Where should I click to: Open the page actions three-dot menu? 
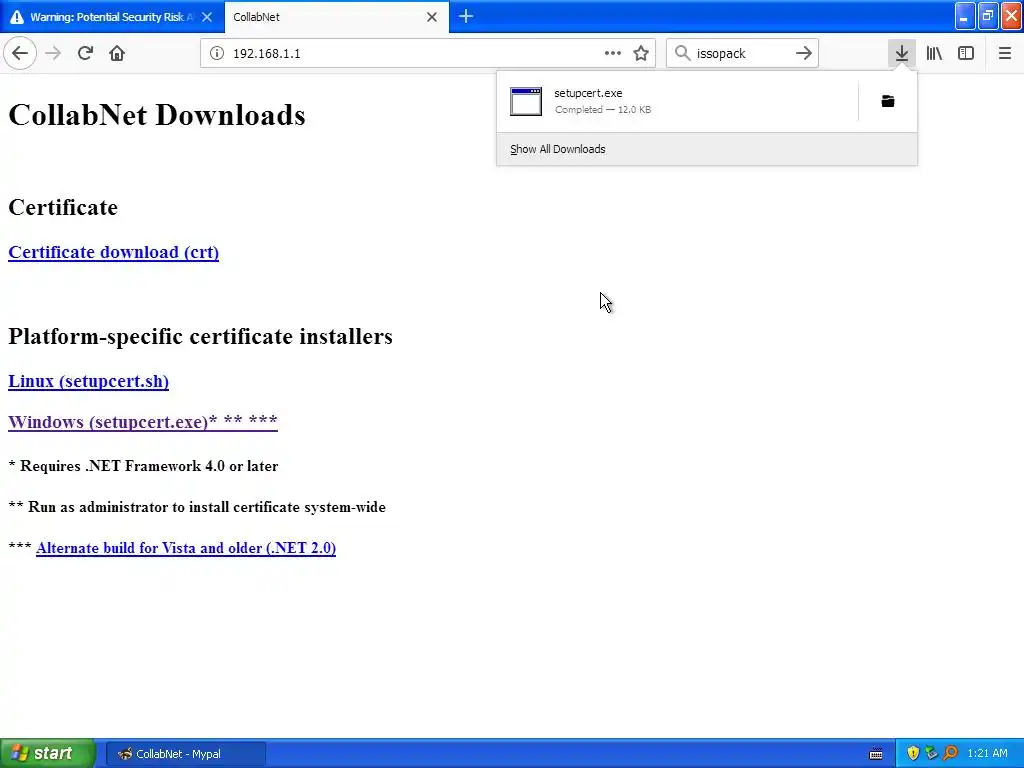(613, 53)
